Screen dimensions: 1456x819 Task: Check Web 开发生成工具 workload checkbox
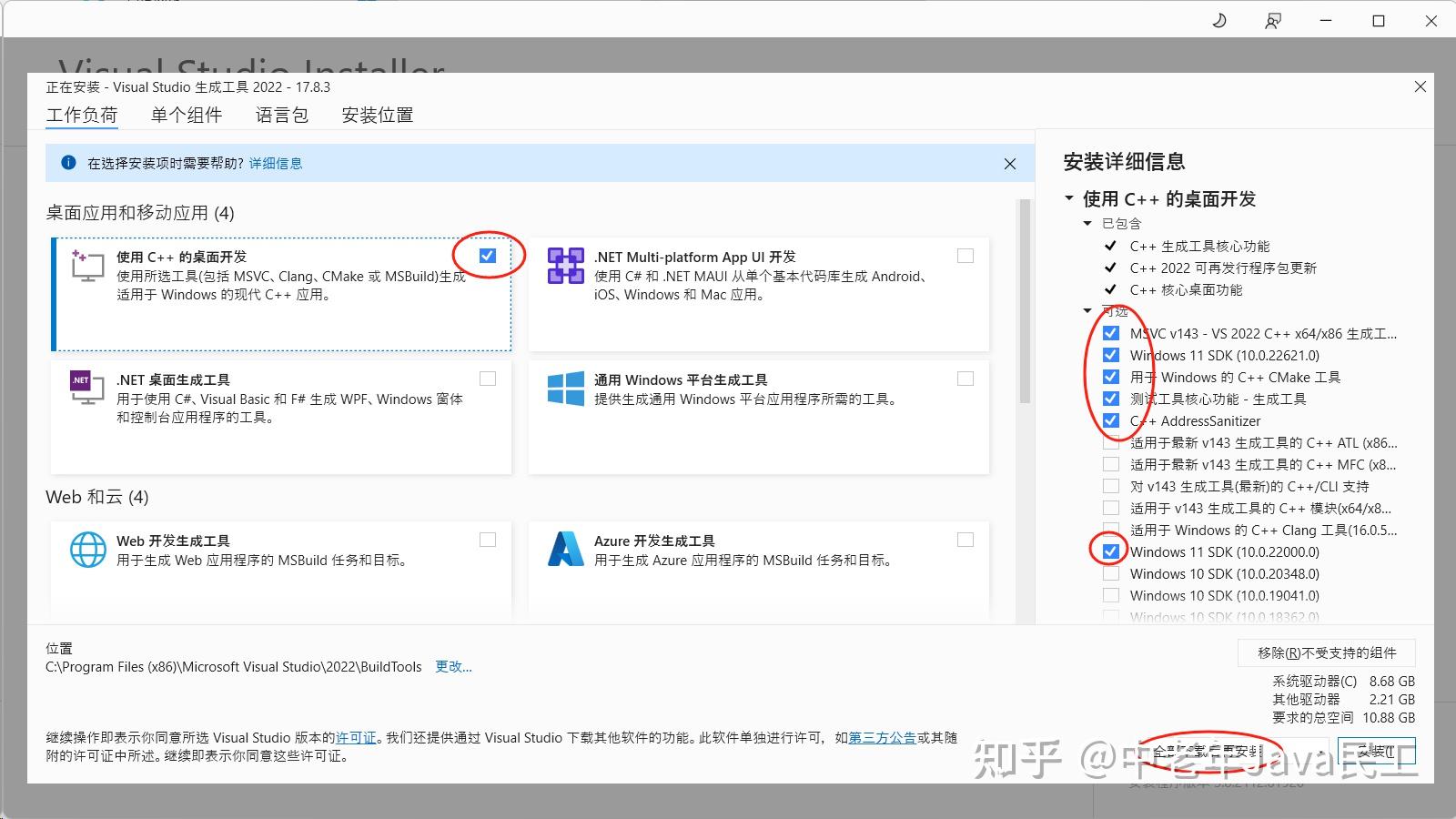click(488, 540)
